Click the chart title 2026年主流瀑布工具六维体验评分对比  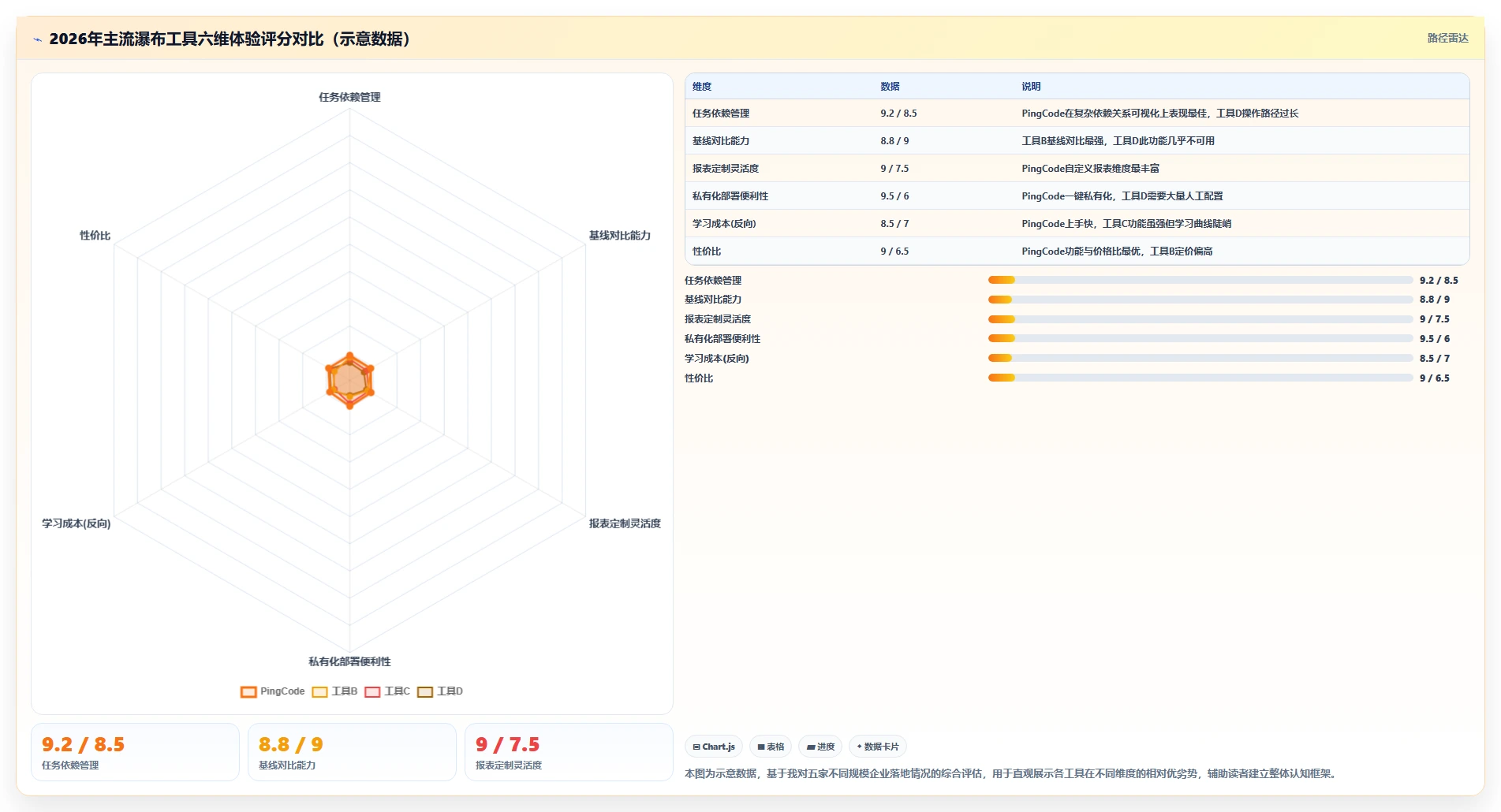(x=230, y=39)
